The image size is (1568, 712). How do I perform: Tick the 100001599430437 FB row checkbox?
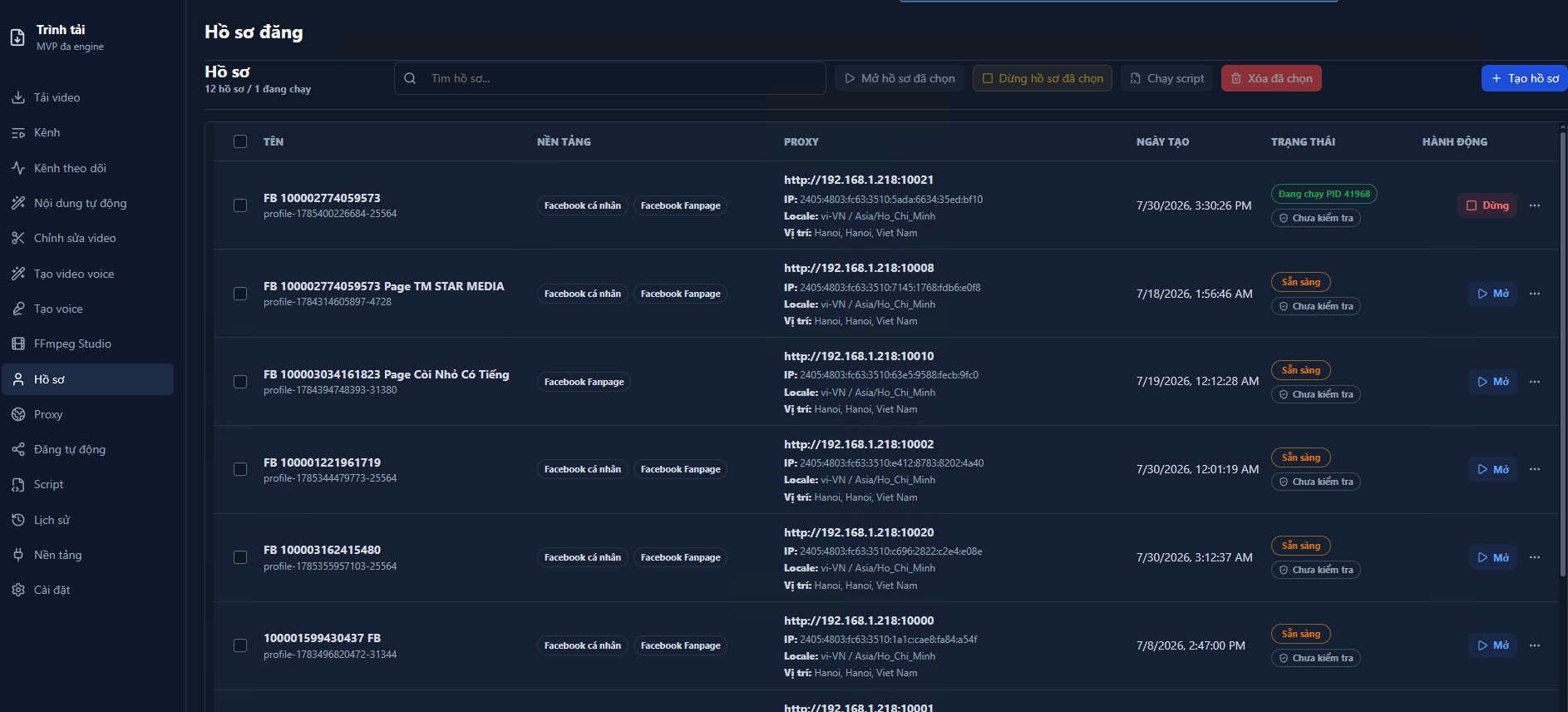click(x=240, y=645)
